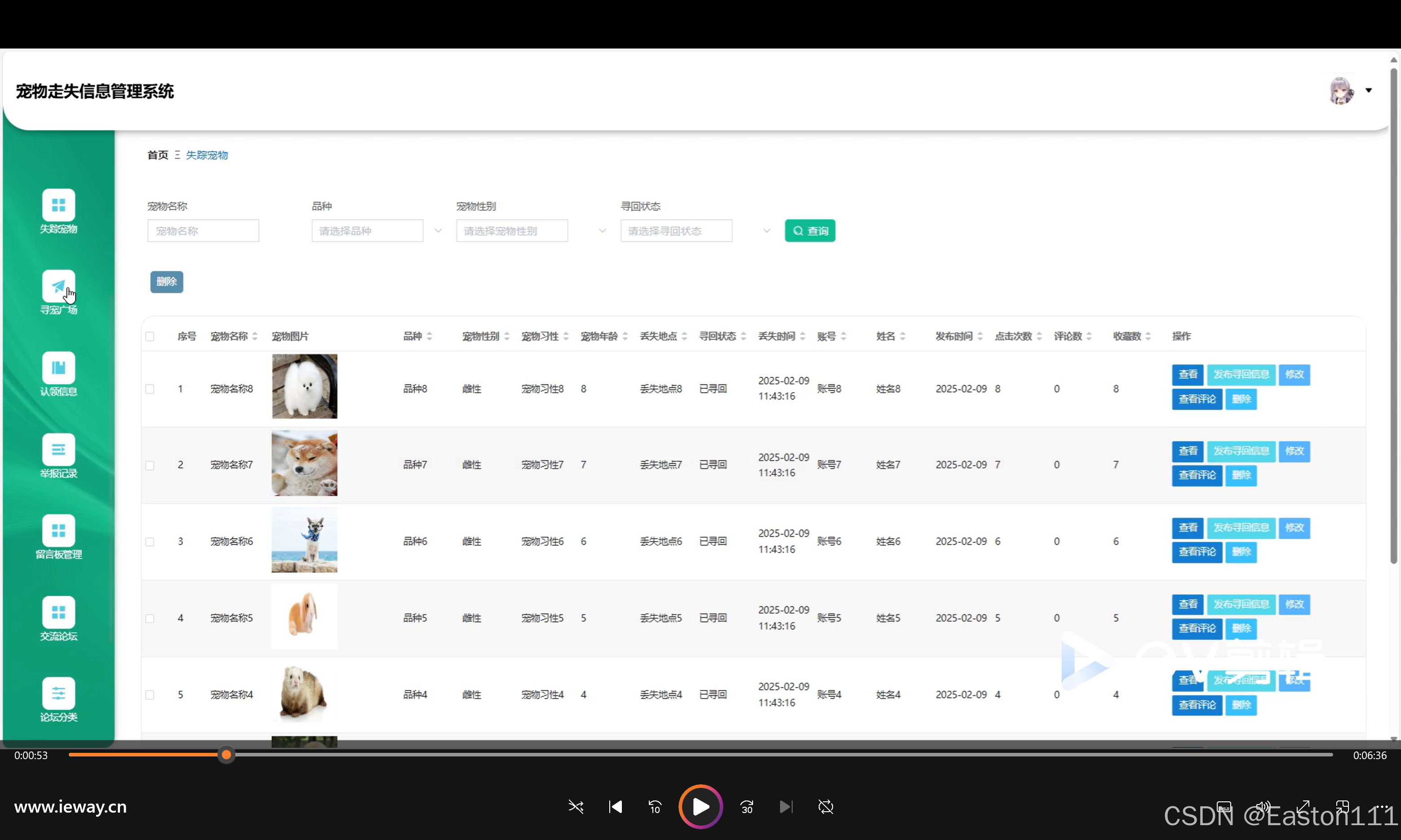Sort by 丢失时间 column arrows

click(802, 336)
